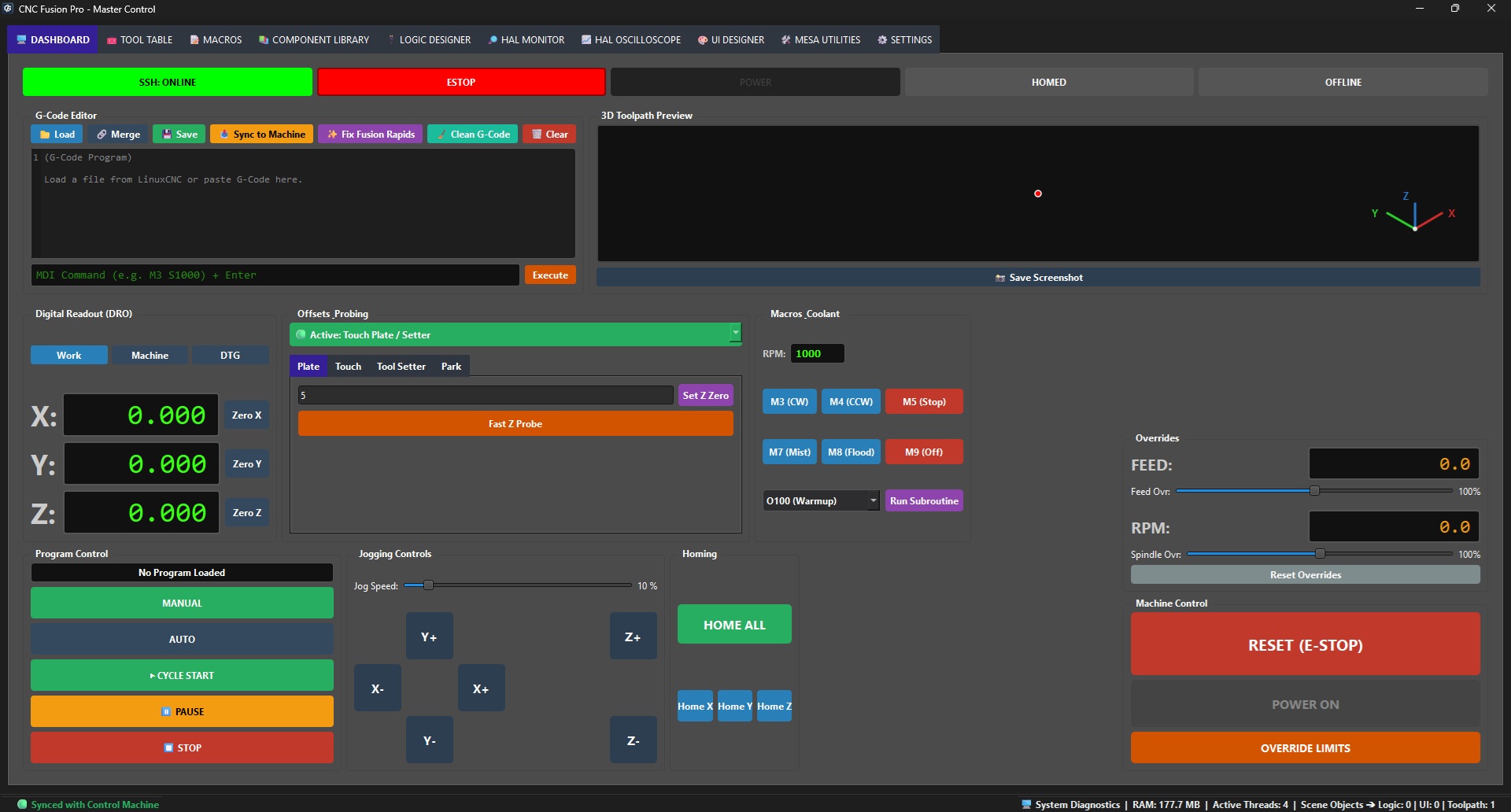1511x812 pixels.
Task: Start spindle clockwise with M3
Action: 789,402
